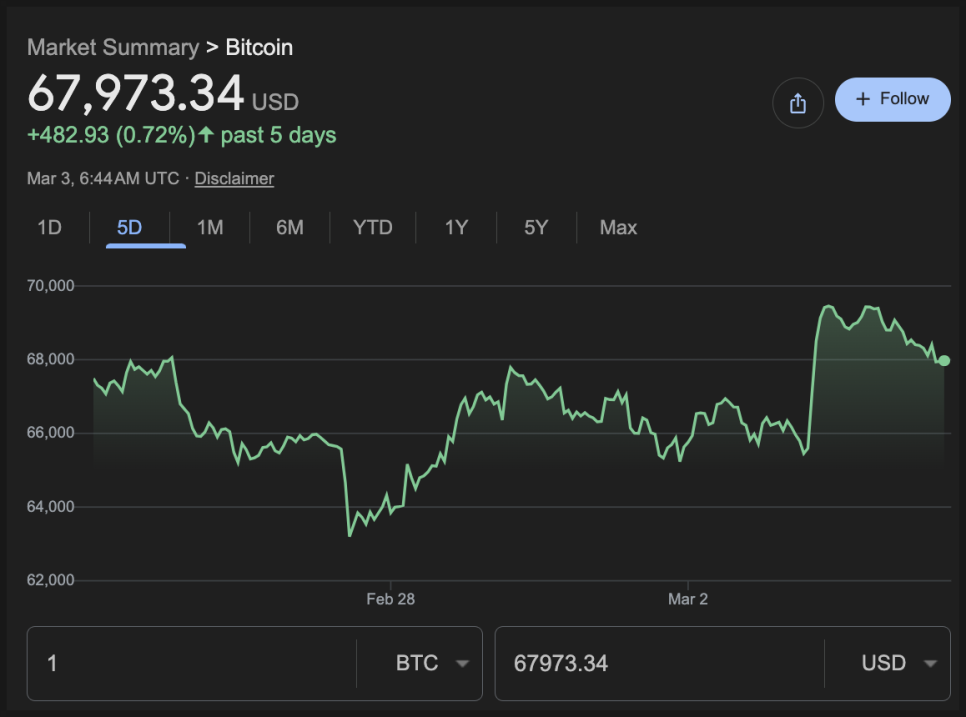
Task: Click the share icon button
Action: [x=797, y=103]
